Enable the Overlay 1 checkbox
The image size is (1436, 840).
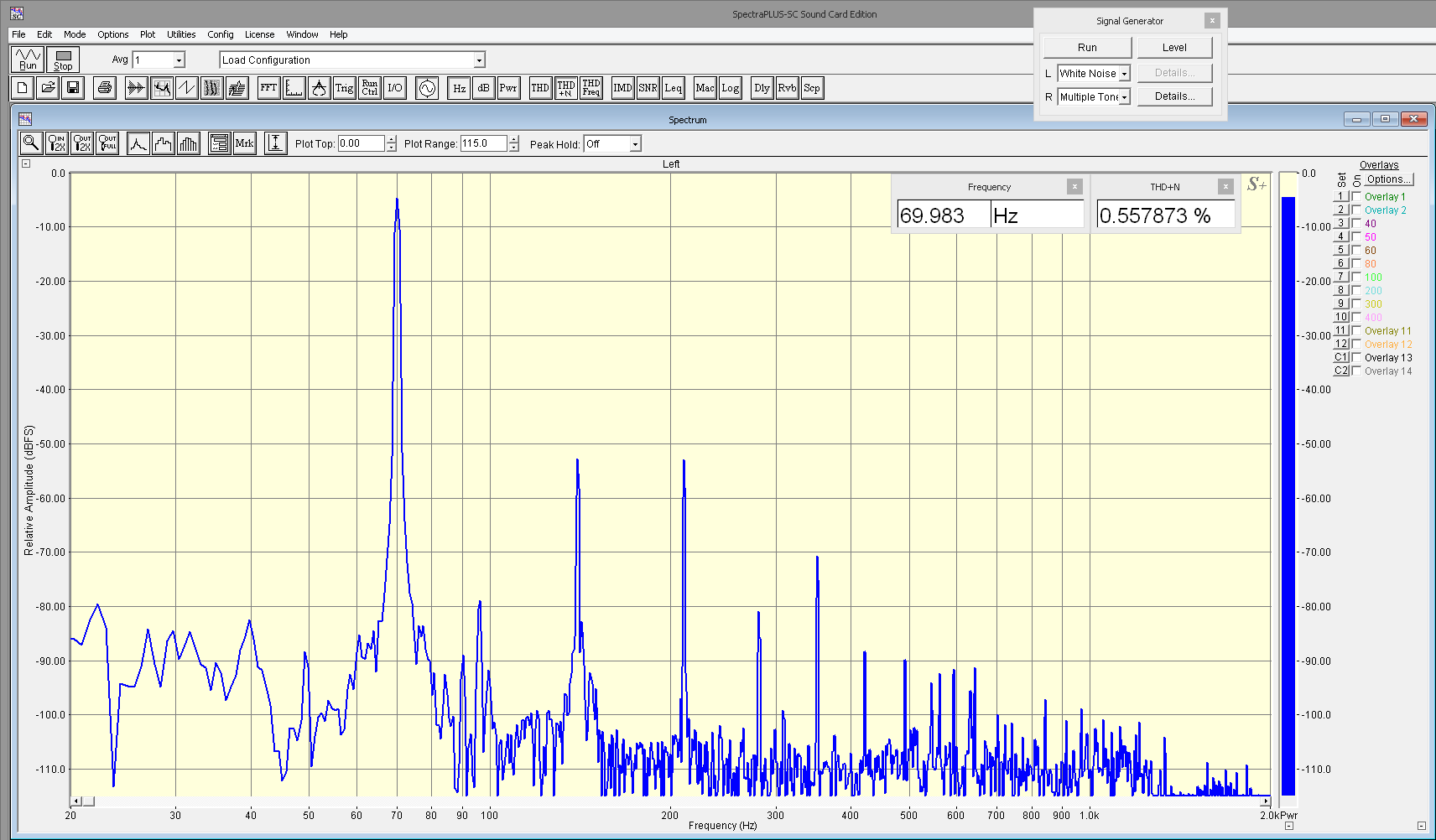click(1356, 197)
